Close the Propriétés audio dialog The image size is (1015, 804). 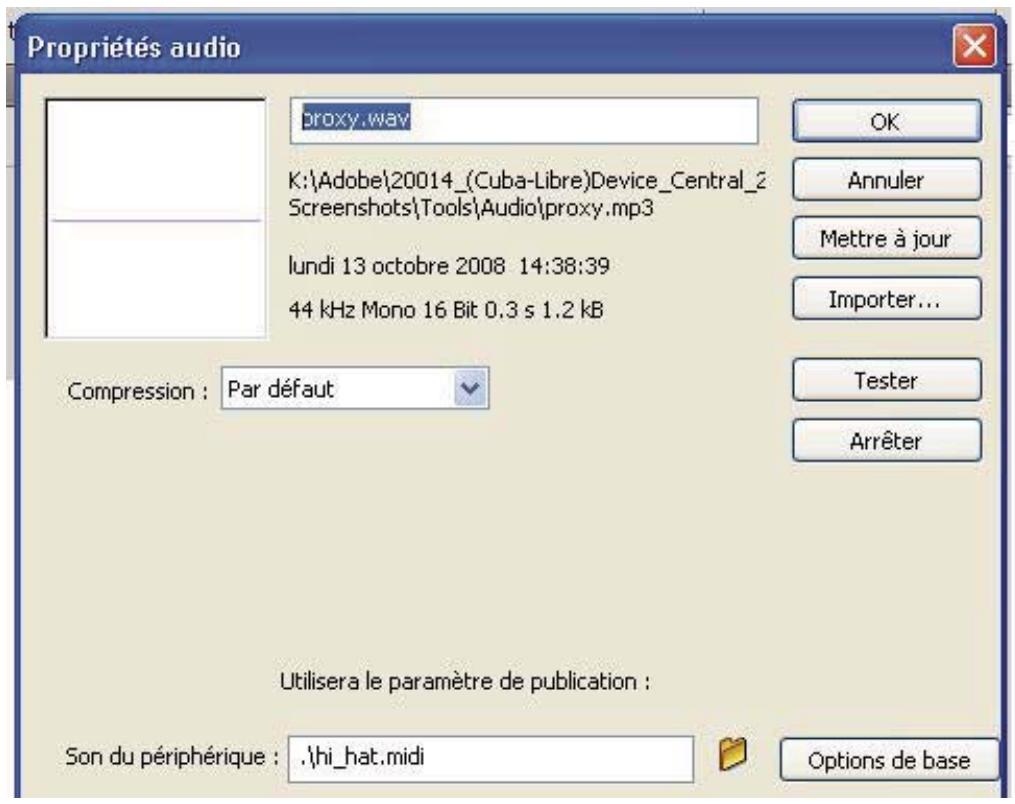[974, 46]
